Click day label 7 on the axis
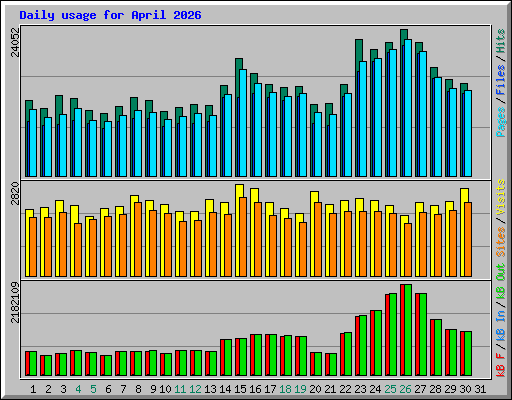512x400 pixels. tap(123, 389)
